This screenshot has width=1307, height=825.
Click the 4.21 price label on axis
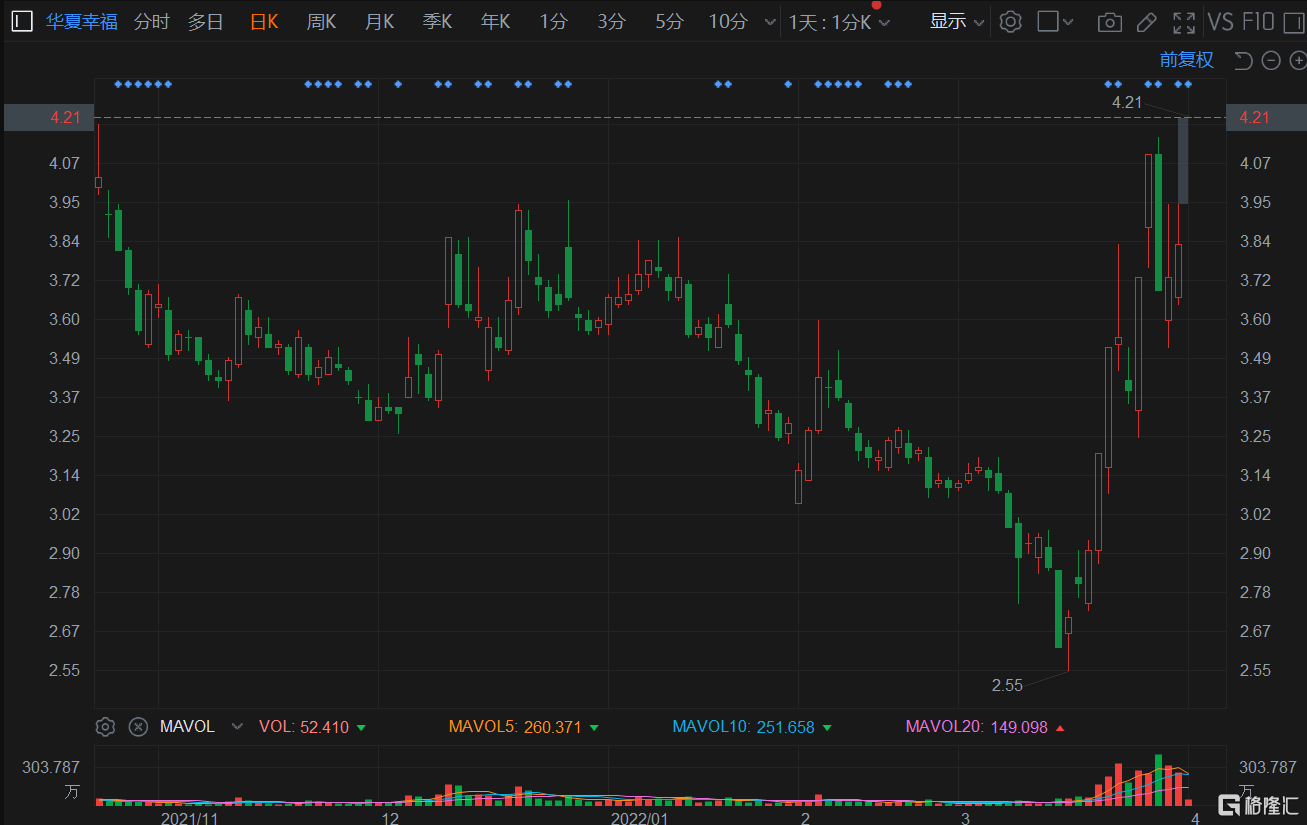[1254, 118]
